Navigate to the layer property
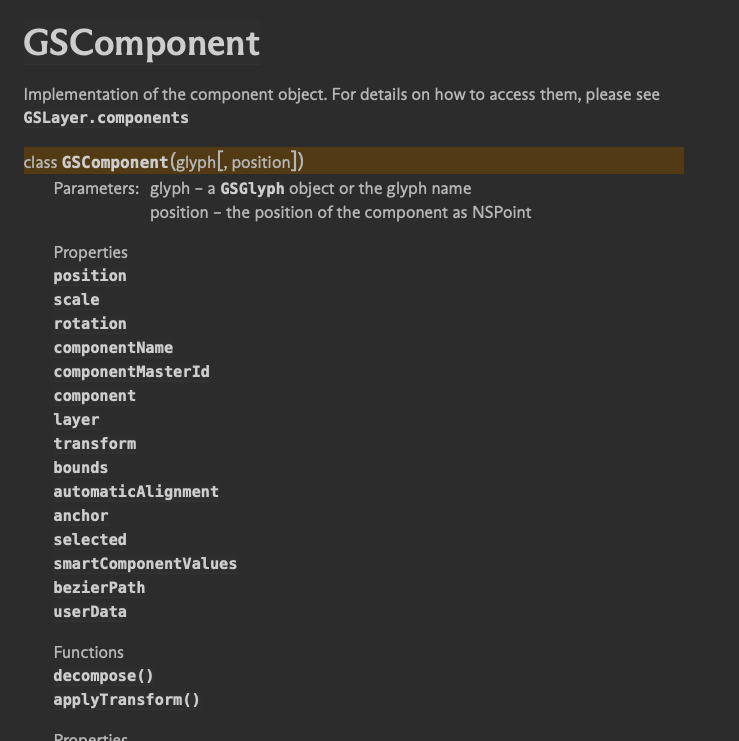This screenshot has width=739, height=741. [x=76, y=420]
